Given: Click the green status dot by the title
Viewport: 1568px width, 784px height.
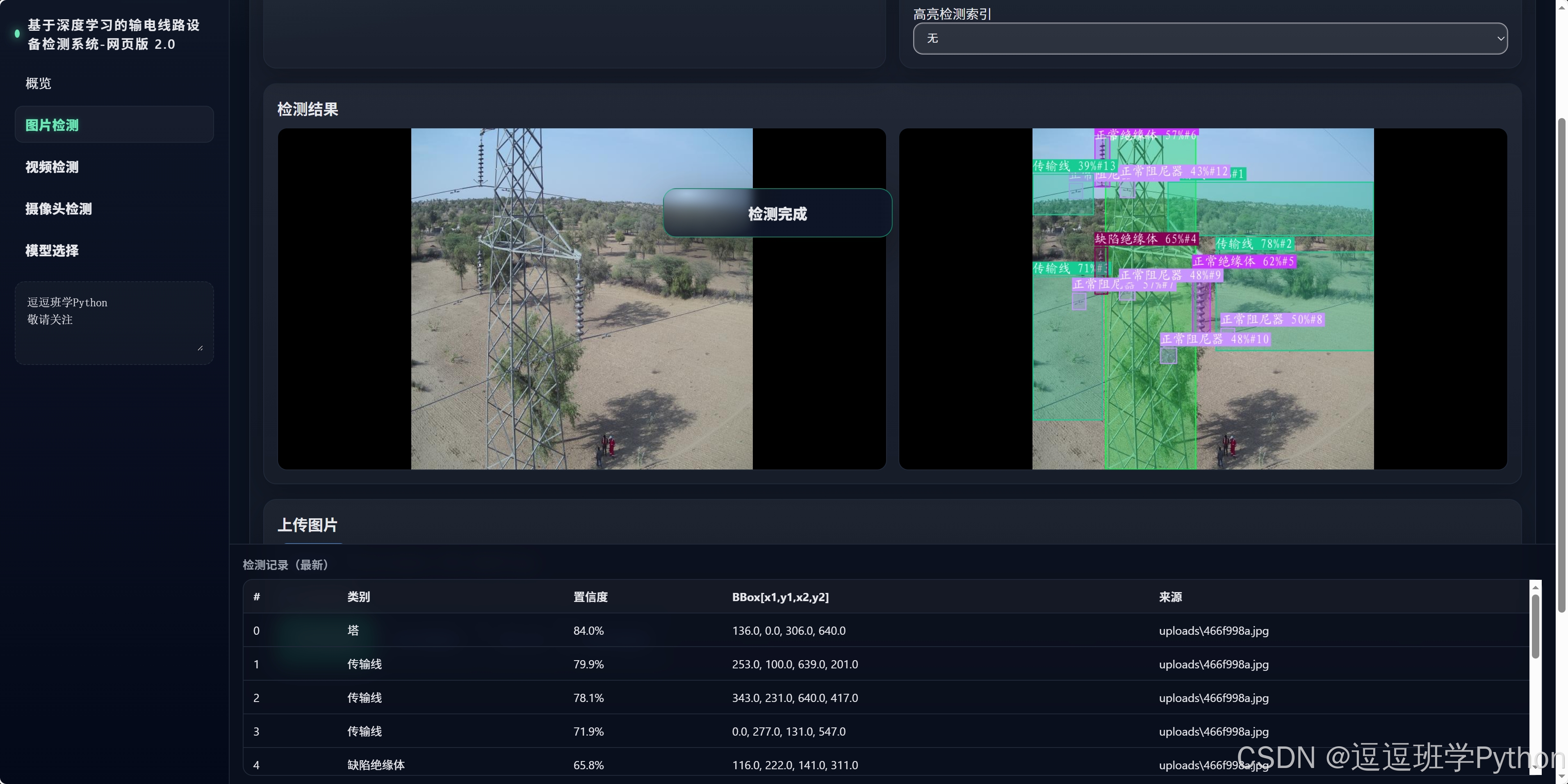Looking at the screenshot, I should coord(17,34).
